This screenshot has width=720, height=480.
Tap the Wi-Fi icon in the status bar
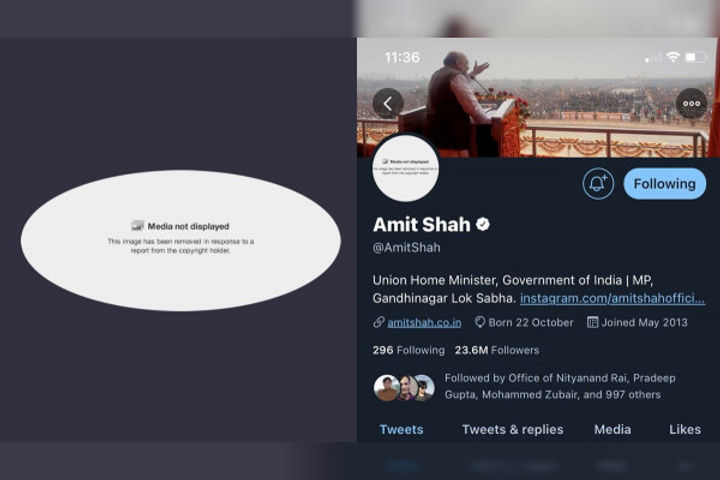[672, 57]
